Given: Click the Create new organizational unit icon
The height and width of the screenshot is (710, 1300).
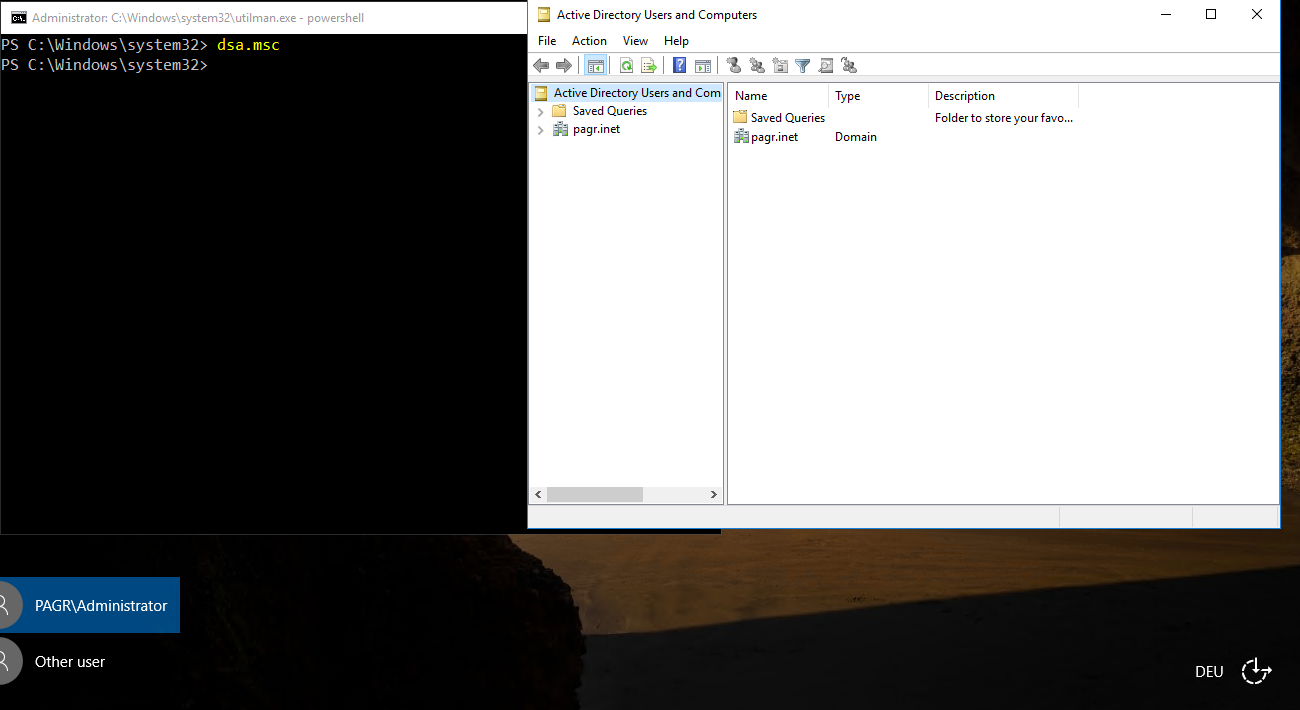Looking at the screenshot, I should click(780, 66).
